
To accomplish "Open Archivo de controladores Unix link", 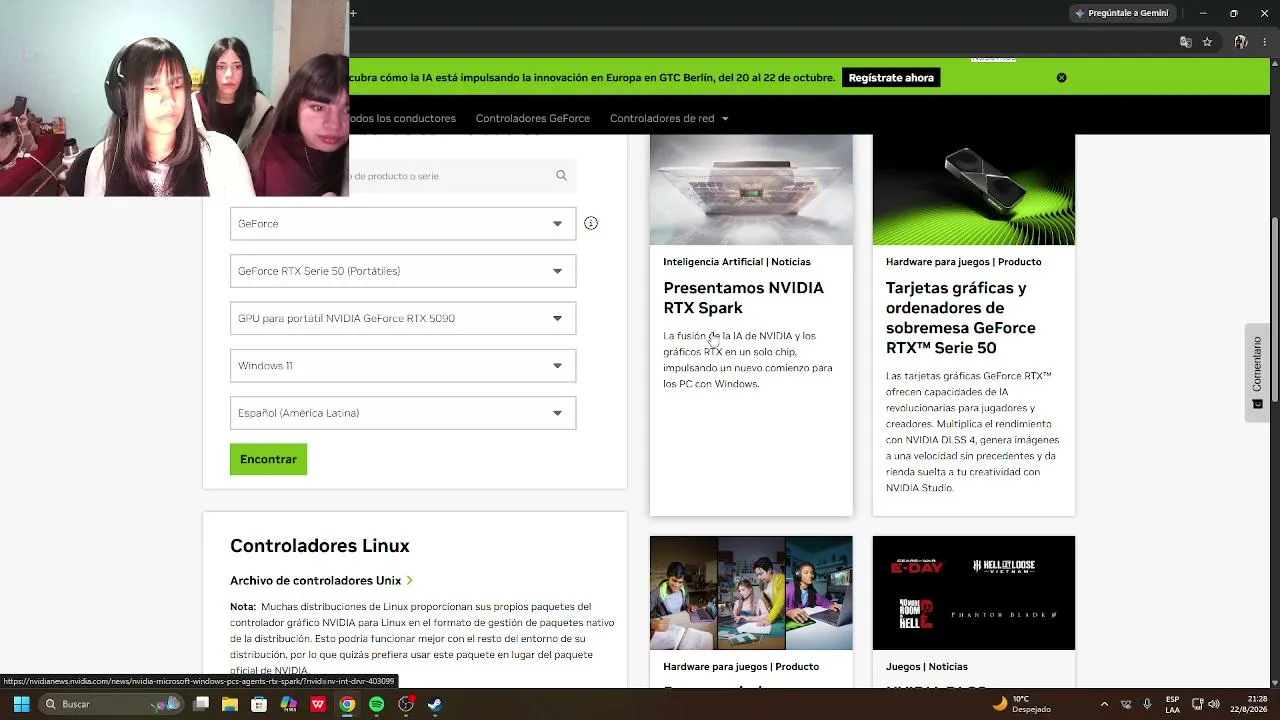I will (321, 580).
